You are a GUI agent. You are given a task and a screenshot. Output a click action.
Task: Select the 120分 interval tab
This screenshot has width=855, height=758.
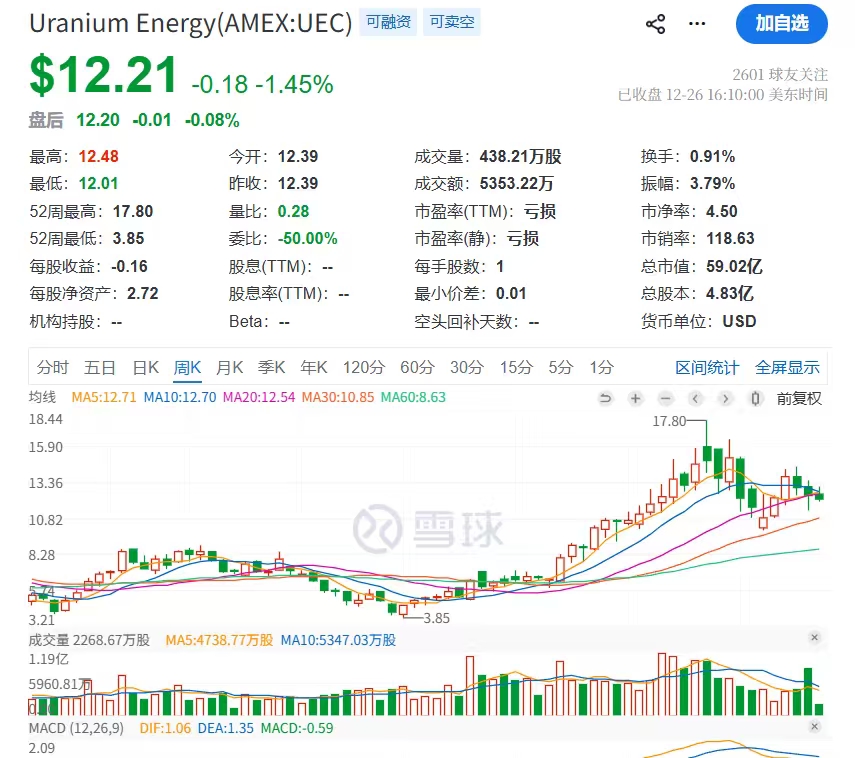364,368
